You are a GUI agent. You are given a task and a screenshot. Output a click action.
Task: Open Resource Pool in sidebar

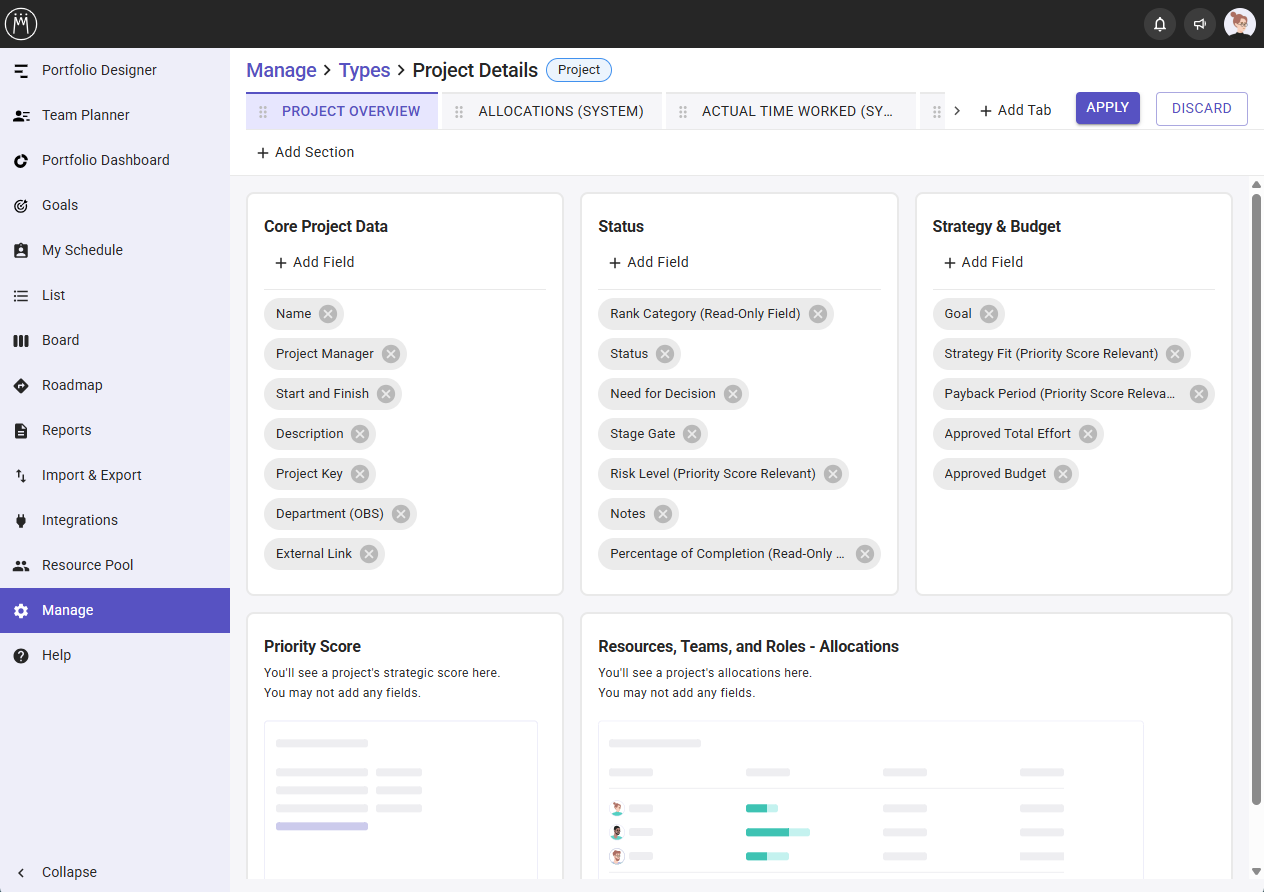point(87,565)
